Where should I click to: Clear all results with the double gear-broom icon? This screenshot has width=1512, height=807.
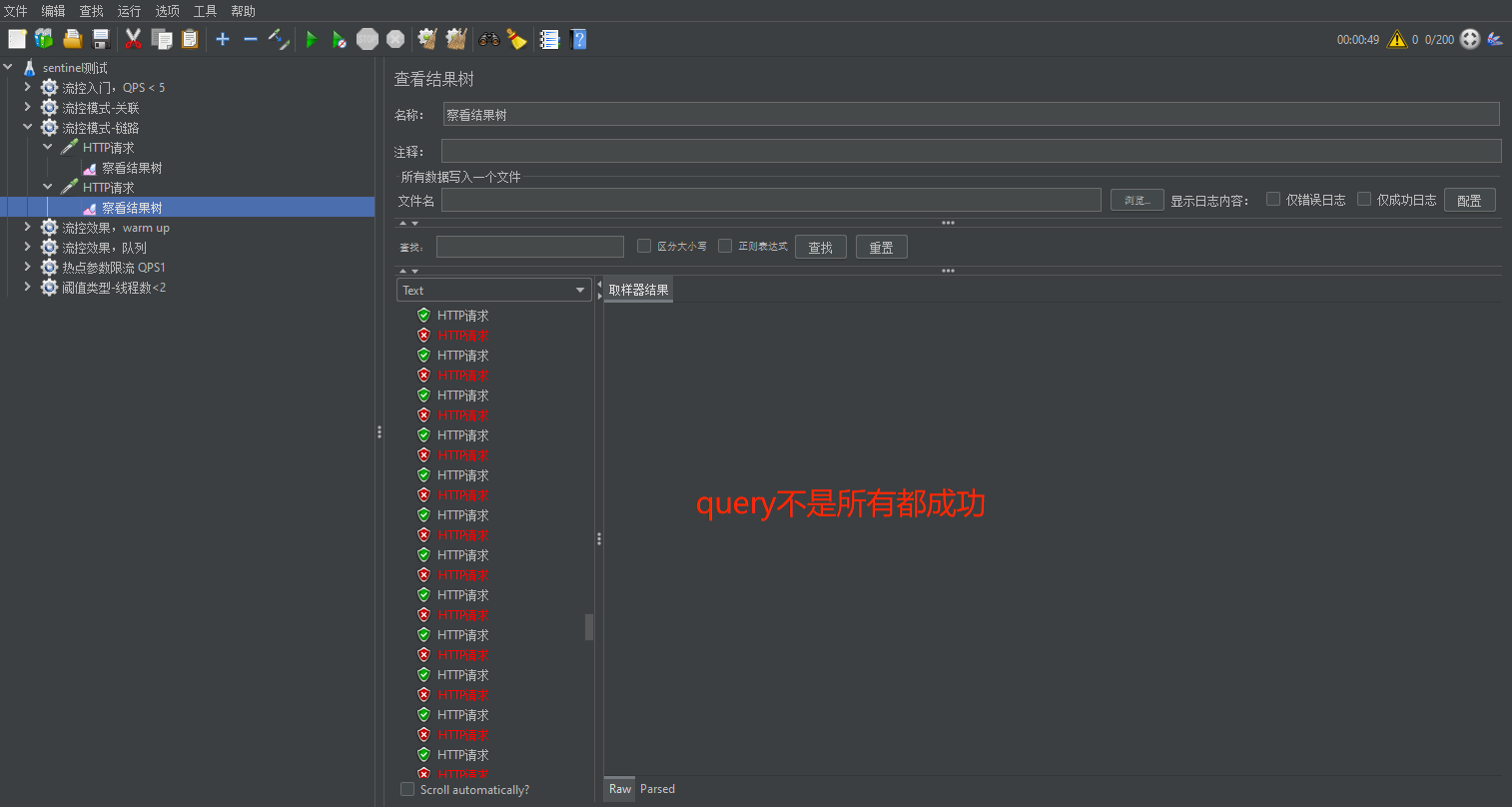456,39
